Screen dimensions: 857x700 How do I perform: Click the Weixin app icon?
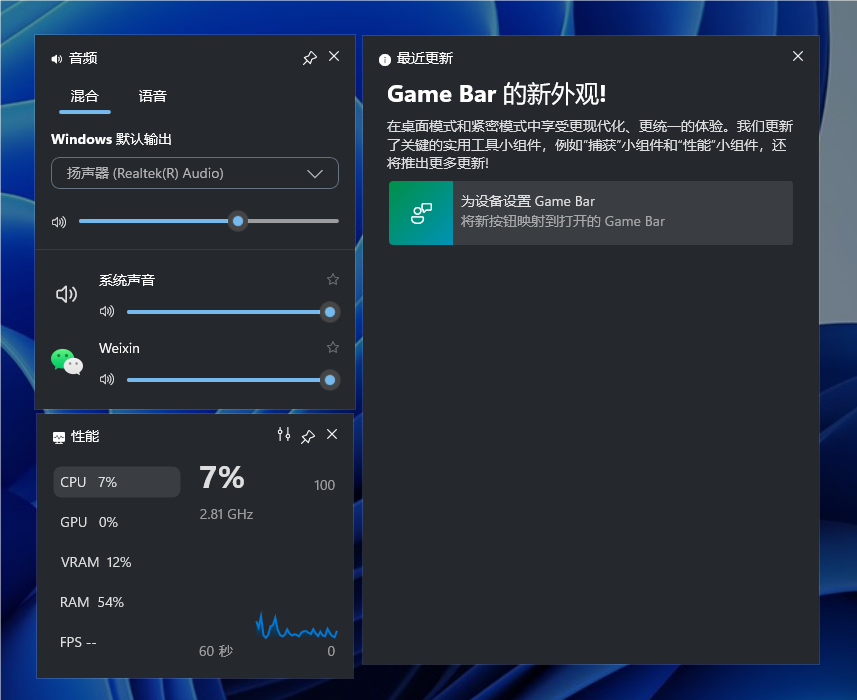coord(67,363)
